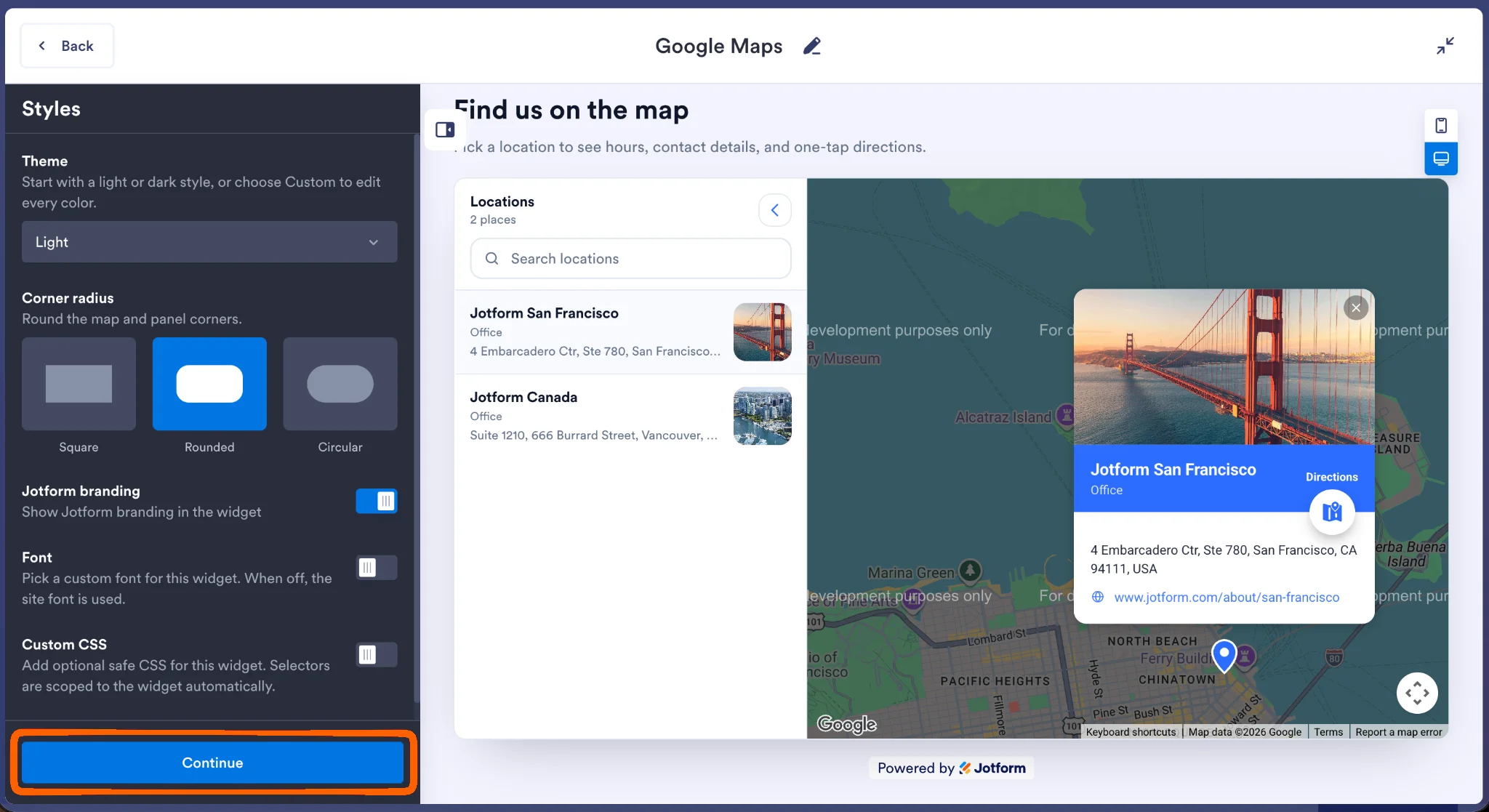
Task: Click the map camera pan control
Action: coord(1417,694)
